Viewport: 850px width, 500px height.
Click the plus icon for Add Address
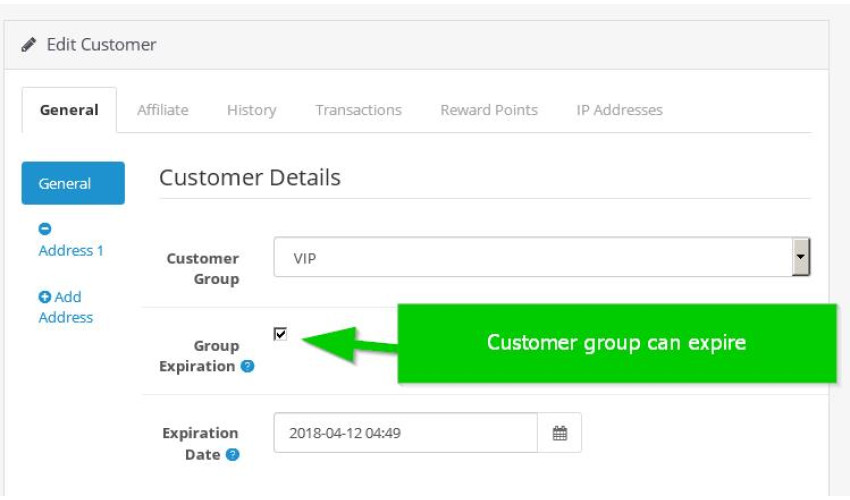[44, 297]
